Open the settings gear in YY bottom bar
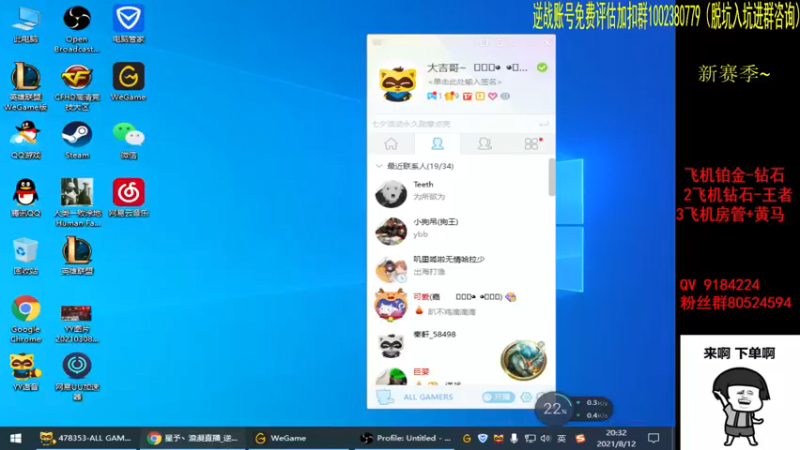The height and width of the screenshot is (450, 800). [x=526, y=397]
